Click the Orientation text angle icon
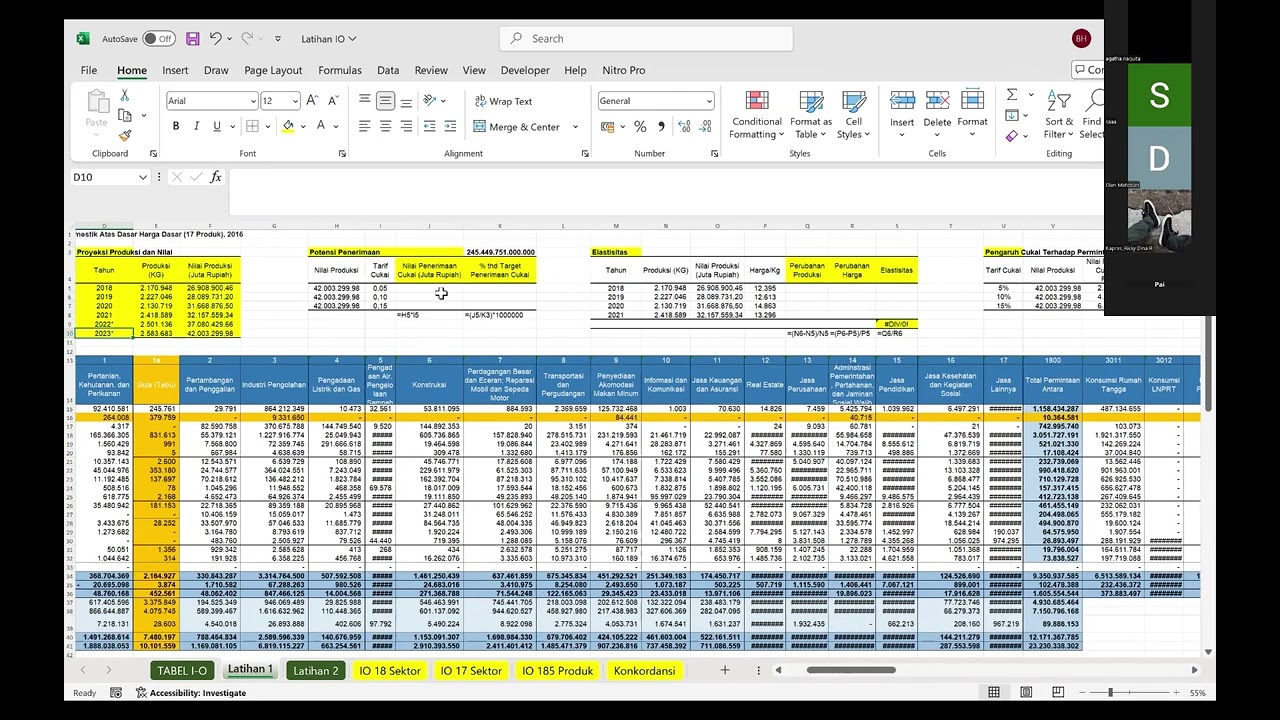 [430, 101]
